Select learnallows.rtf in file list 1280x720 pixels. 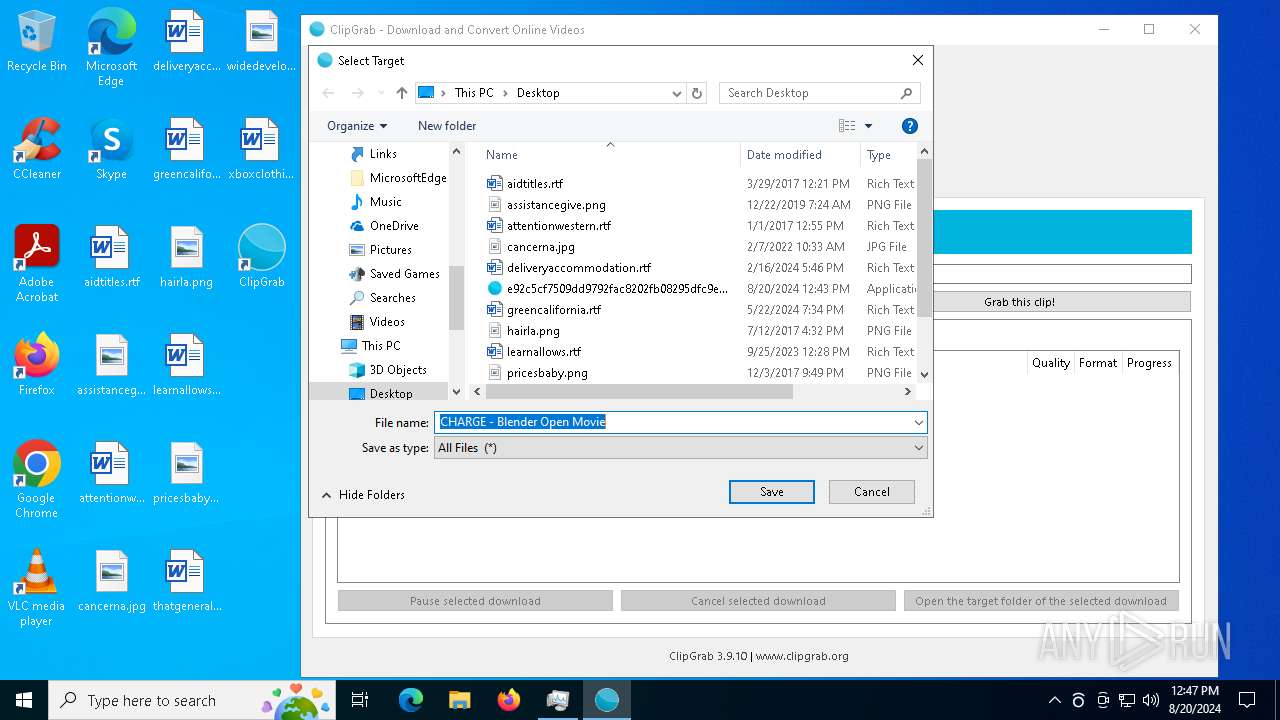(x=544, y=352)
